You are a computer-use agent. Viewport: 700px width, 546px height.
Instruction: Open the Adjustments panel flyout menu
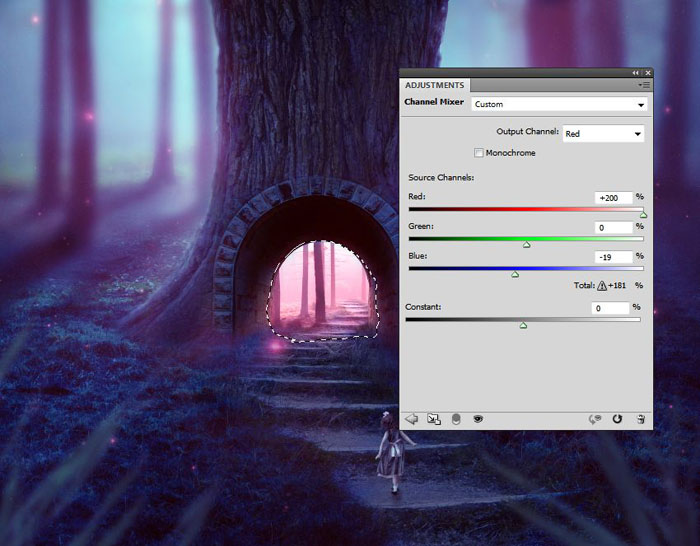(645, 85)
